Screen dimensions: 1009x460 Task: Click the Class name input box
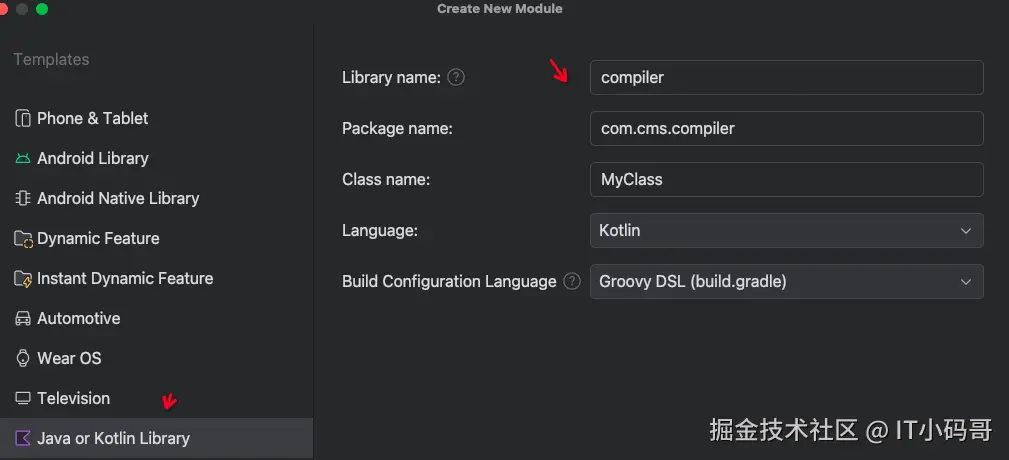[786, 179]
